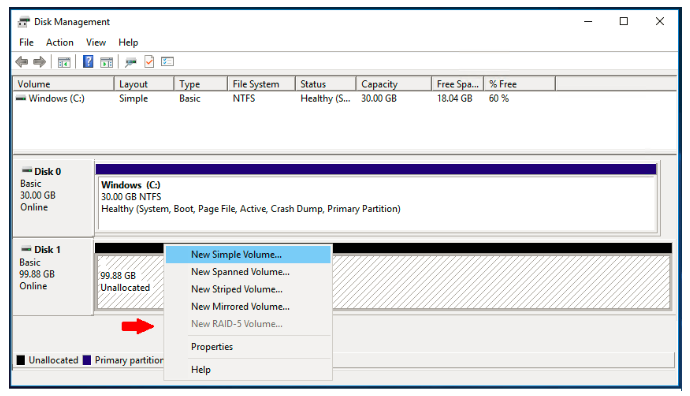Click the 60 % free cell

coord(499,98)
